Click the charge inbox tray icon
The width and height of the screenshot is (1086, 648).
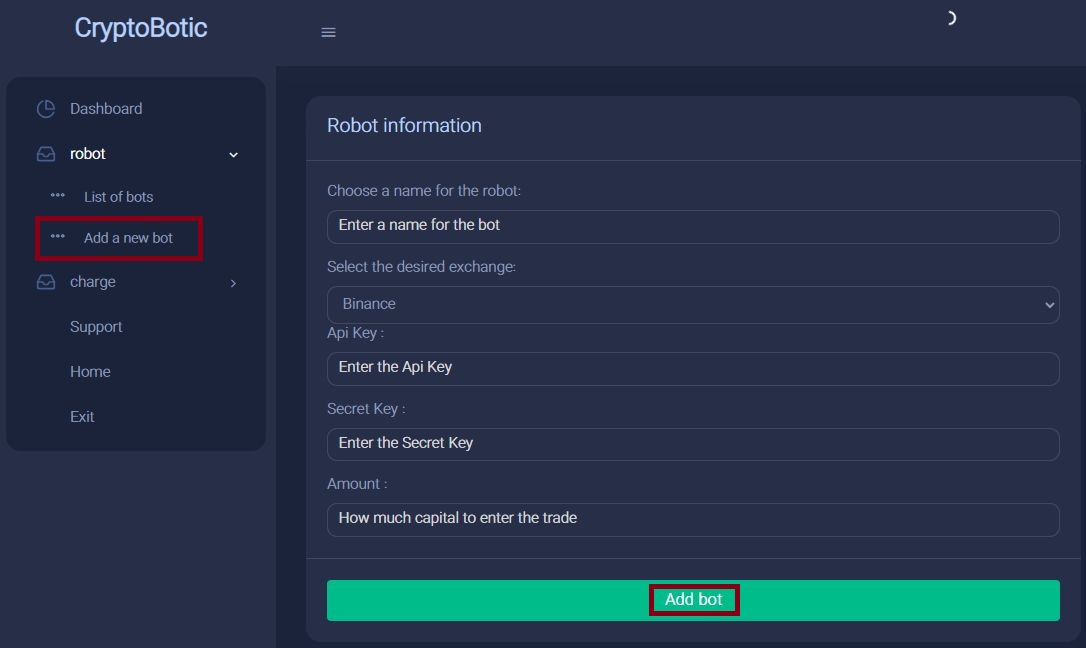[46, 282]
